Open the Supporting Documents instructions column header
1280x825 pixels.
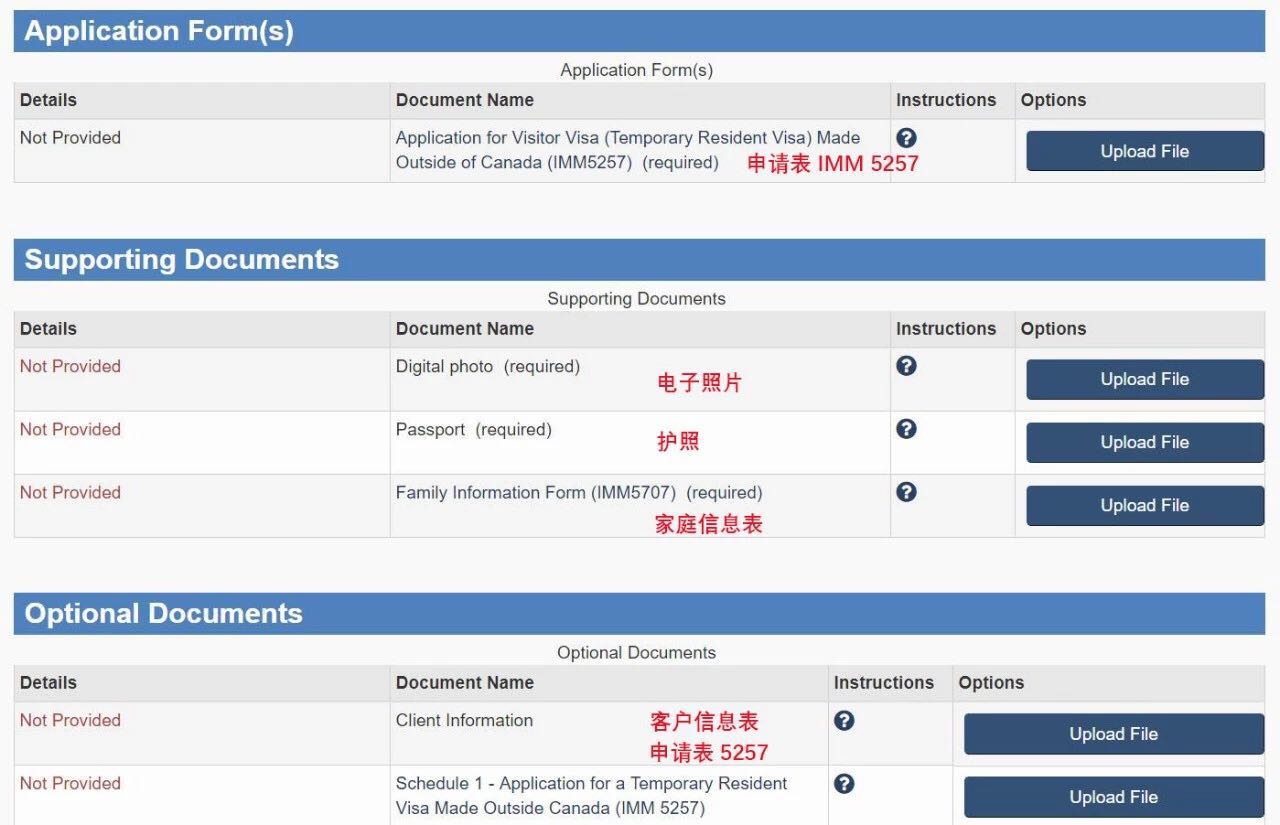[945, 328]
